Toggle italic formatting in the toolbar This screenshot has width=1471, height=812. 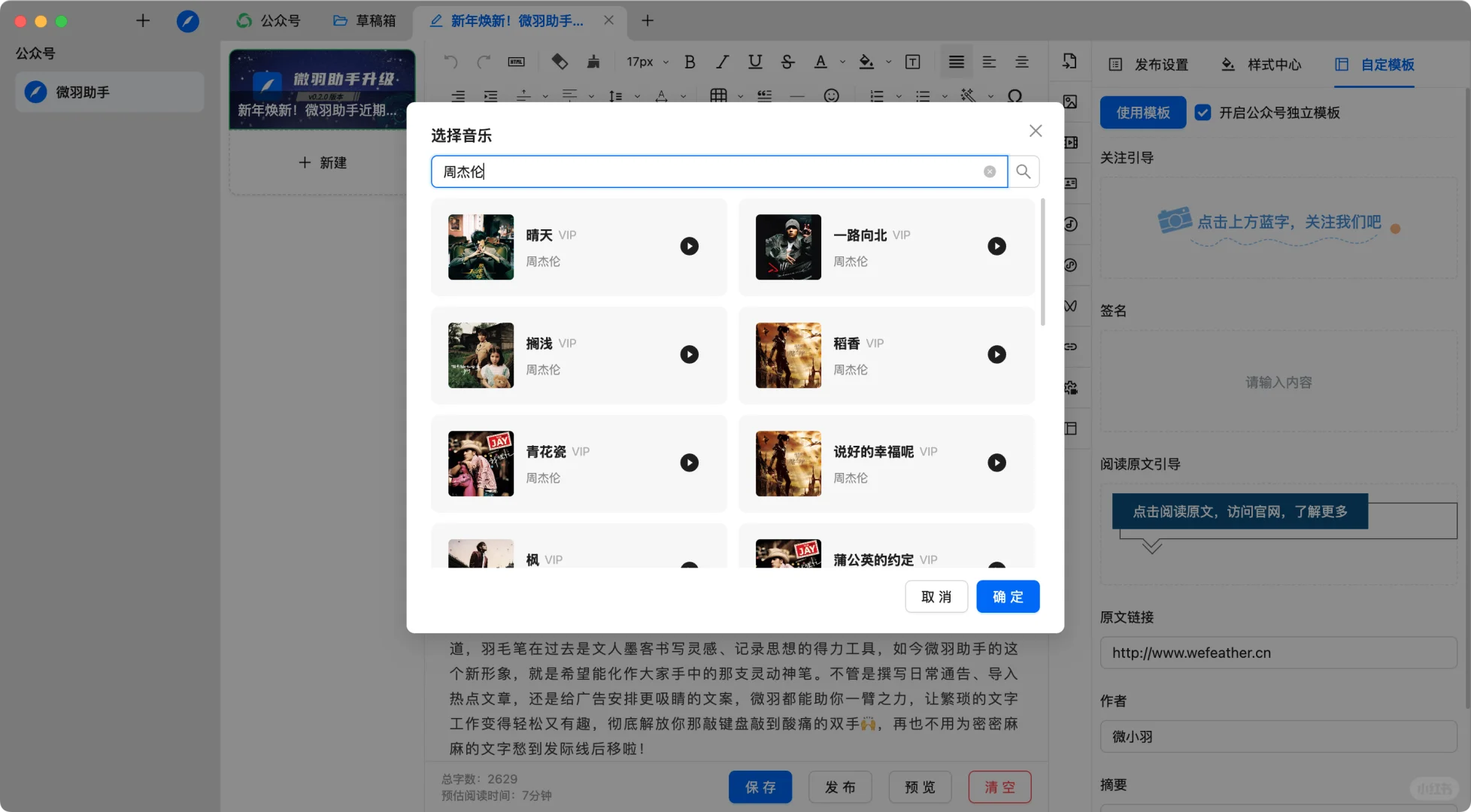point(722,62)
